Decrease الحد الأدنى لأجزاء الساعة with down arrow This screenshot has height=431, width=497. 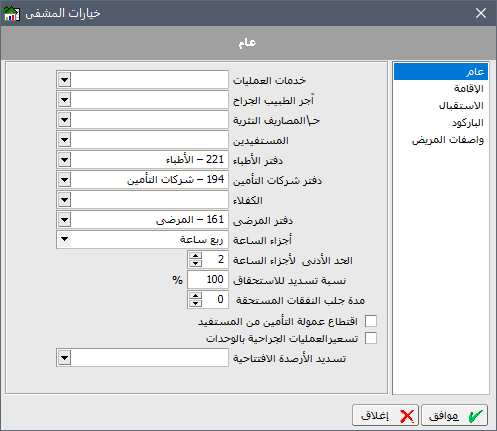[195, 264]
